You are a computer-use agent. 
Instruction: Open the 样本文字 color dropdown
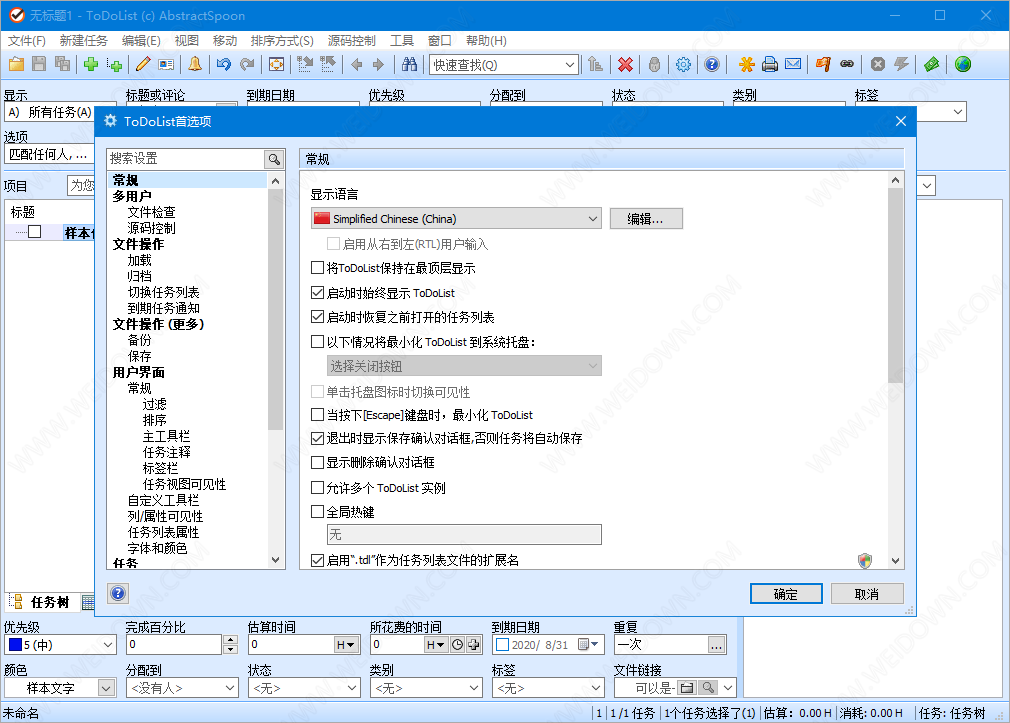click(x=106, y=688)
